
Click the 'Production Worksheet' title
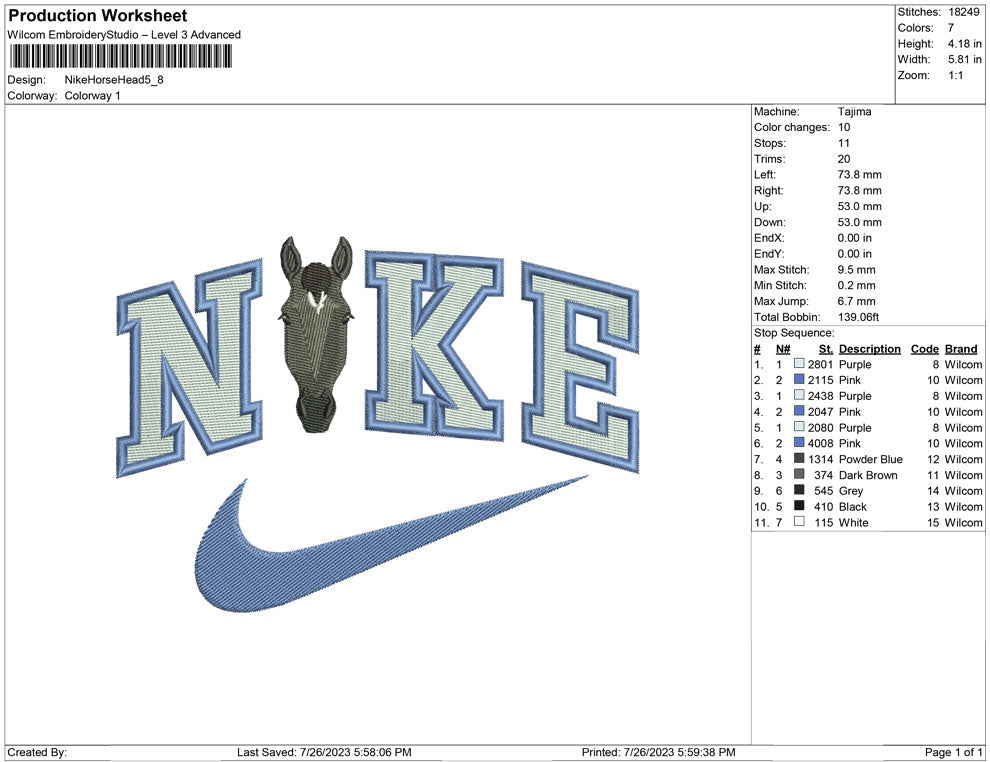pos(98,16)
